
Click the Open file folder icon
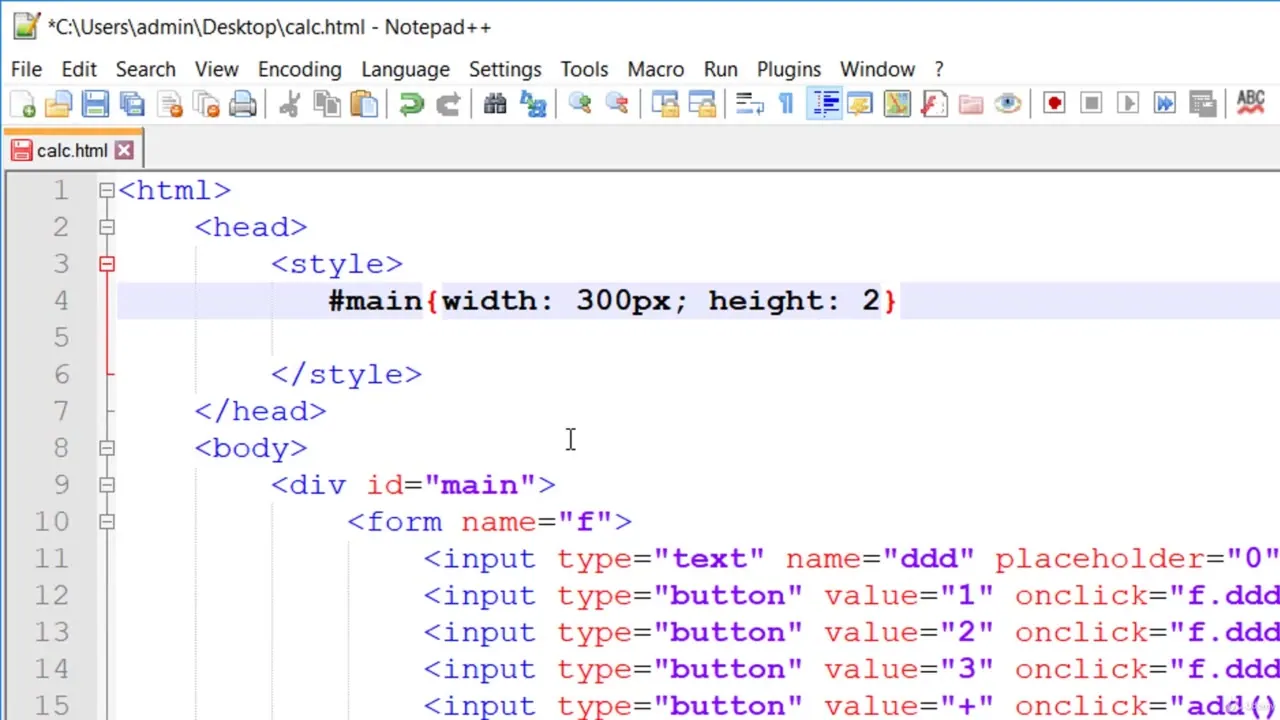[59, 103]
